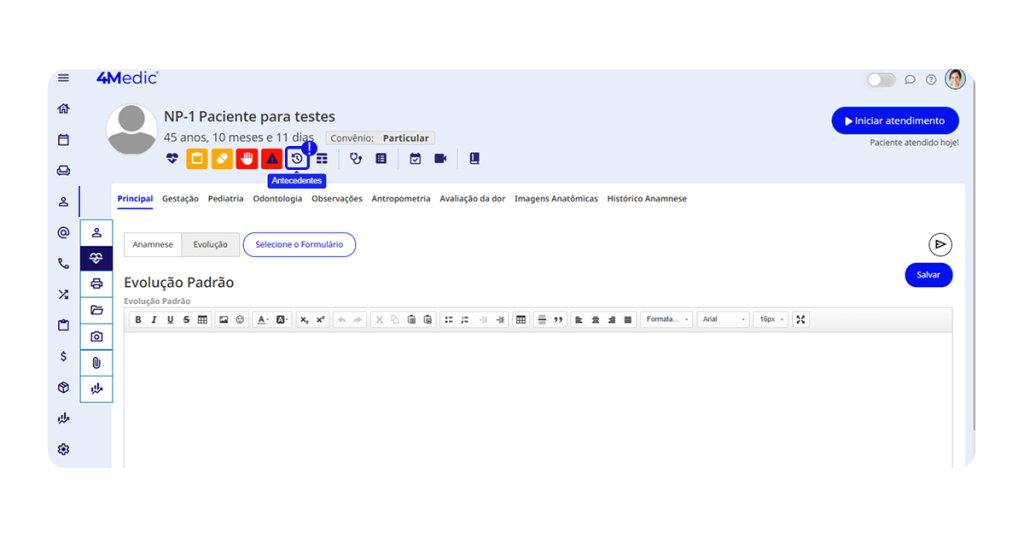
Task: Click the red warning triangle icon
Action: pos(271,159)
